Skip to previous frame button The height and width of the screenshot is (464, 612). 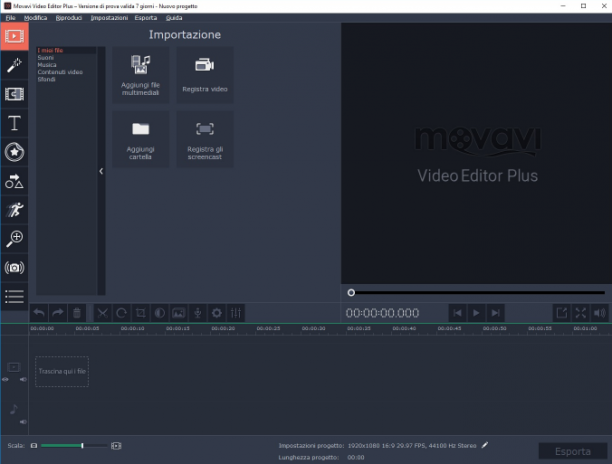pos(457,313)
